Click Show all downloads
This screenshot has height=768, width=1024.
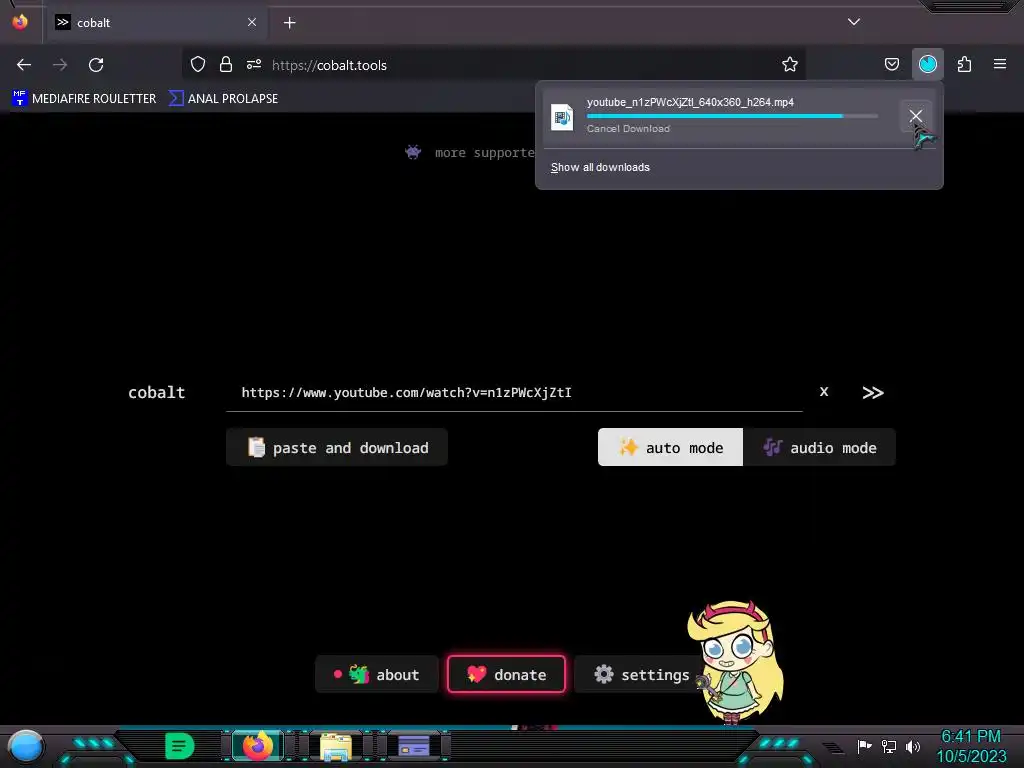click(600, 167)
